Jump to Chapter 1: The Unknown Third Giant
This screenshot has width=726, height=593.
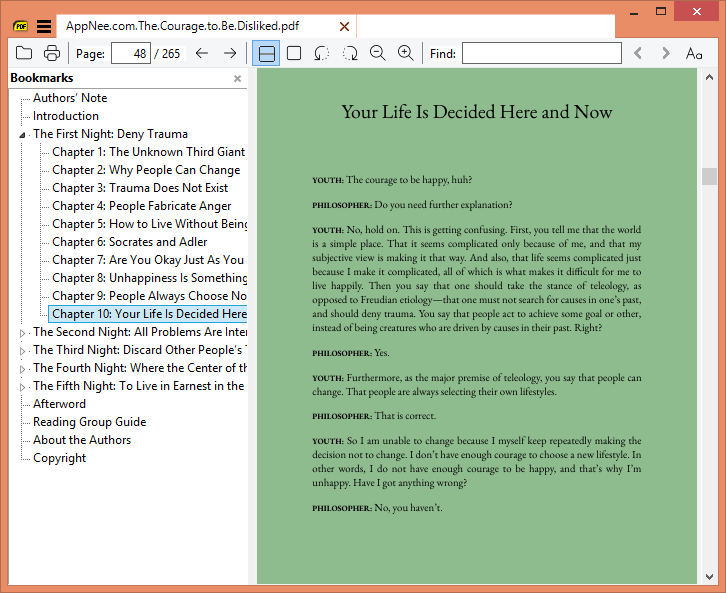pos(148,152)
